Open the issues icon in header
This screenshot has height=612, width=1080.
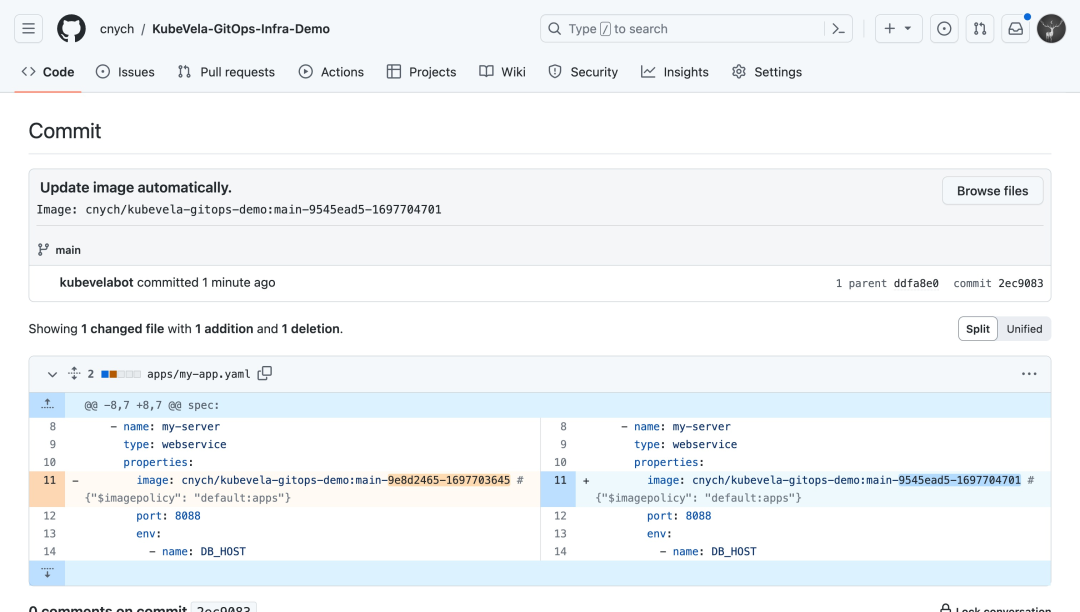(x=944, y=29)
